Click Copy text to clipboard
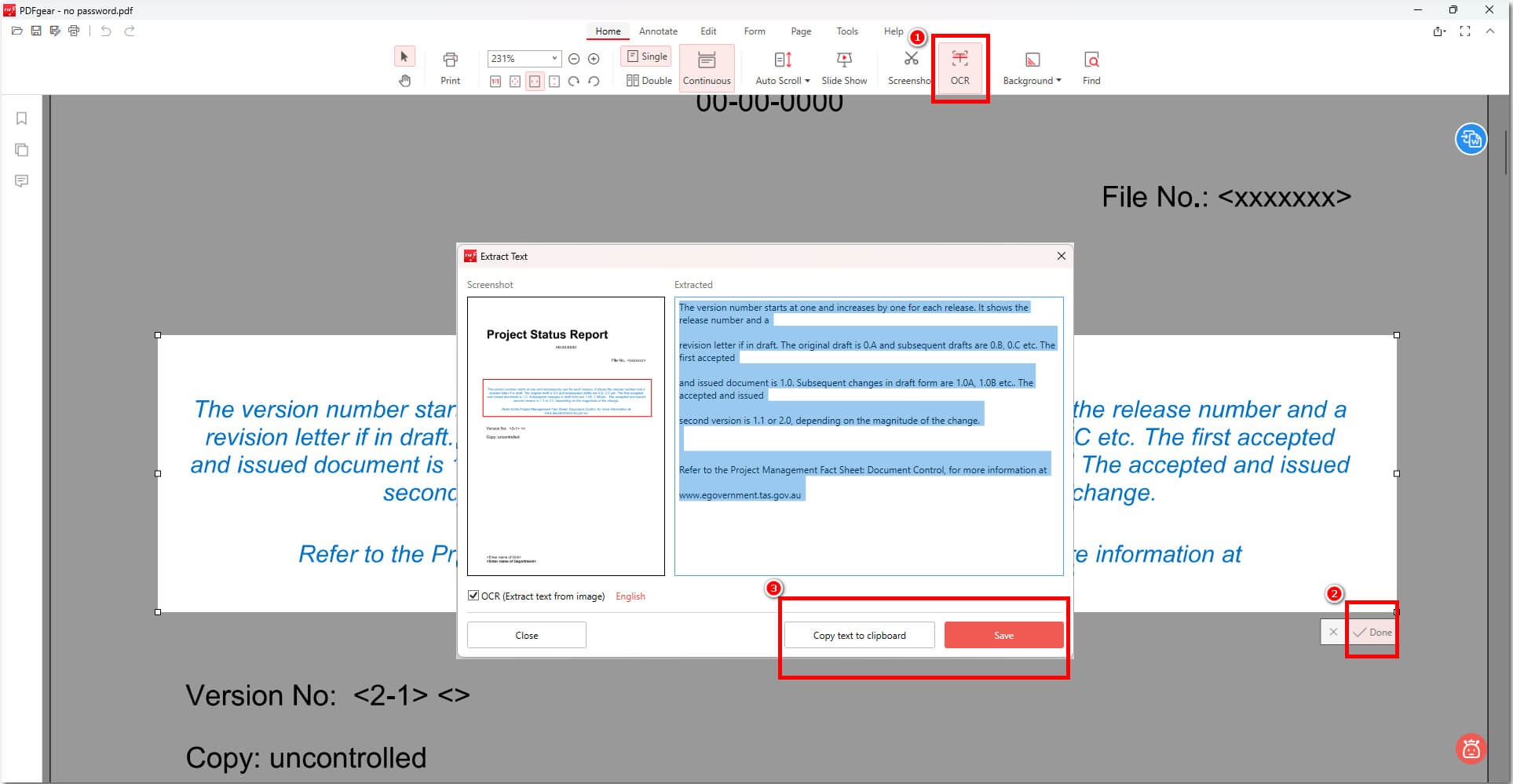 click(x=859, y=635)
